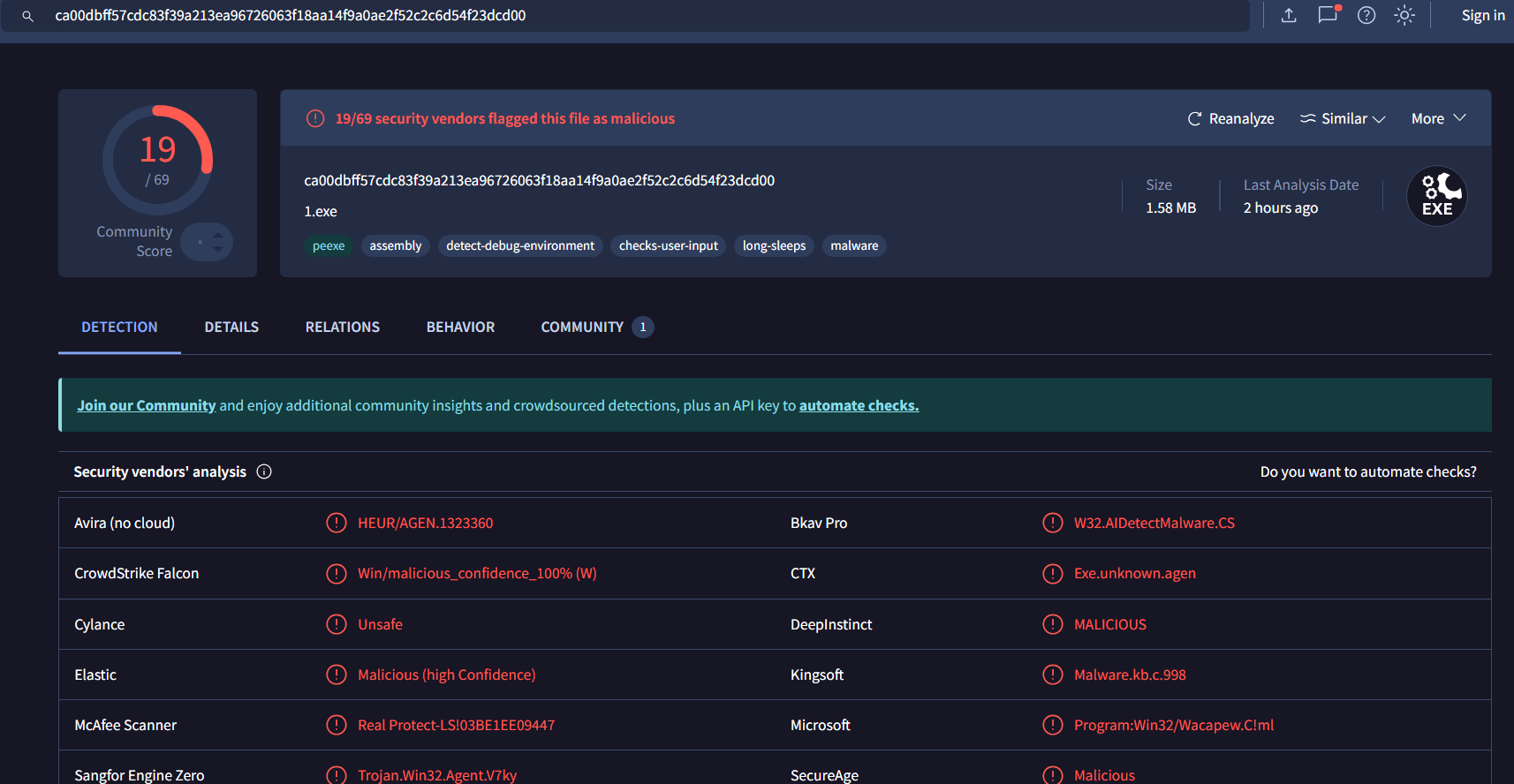
Task: Click the alert icon for Exe.unknown.agen
Action: [1053, 574]
